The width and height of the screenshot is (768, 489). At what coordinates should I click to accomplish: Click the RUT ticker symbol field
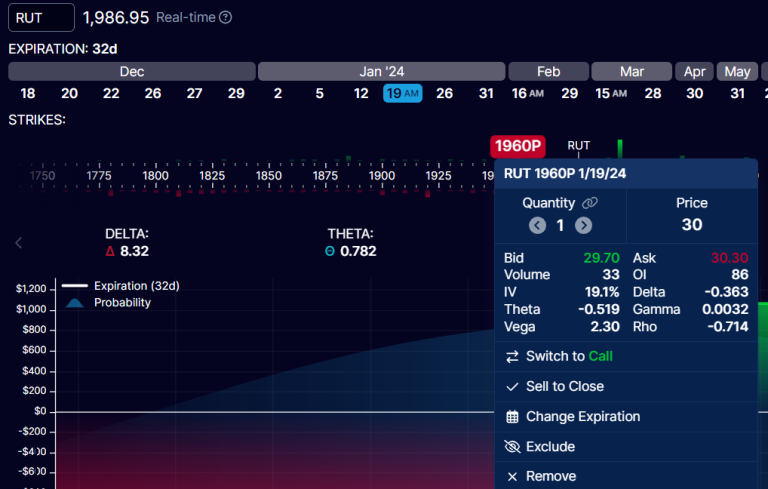[41, 17]
